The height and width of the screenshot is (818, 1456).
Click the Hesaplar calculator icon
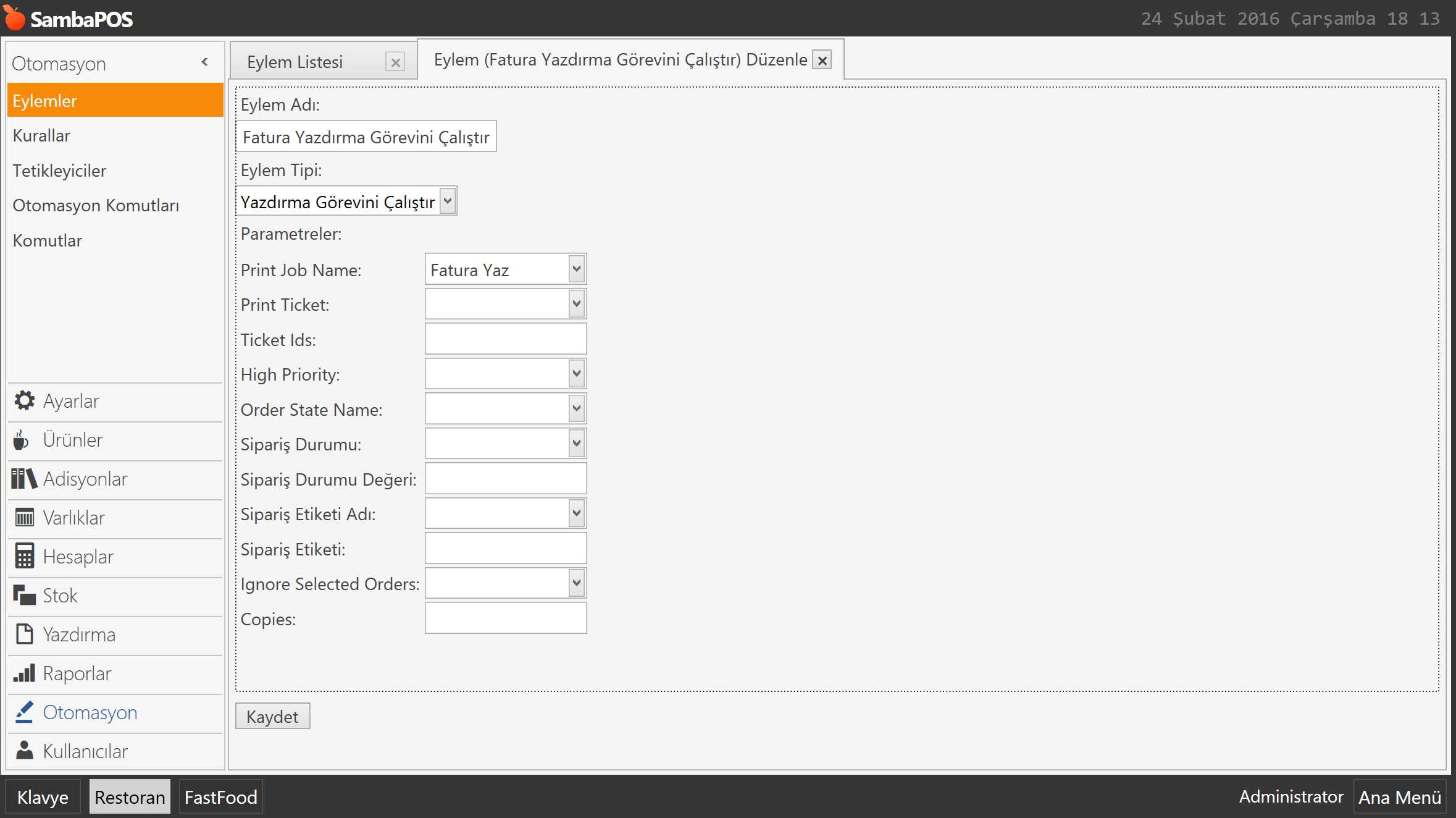point(25,556)
